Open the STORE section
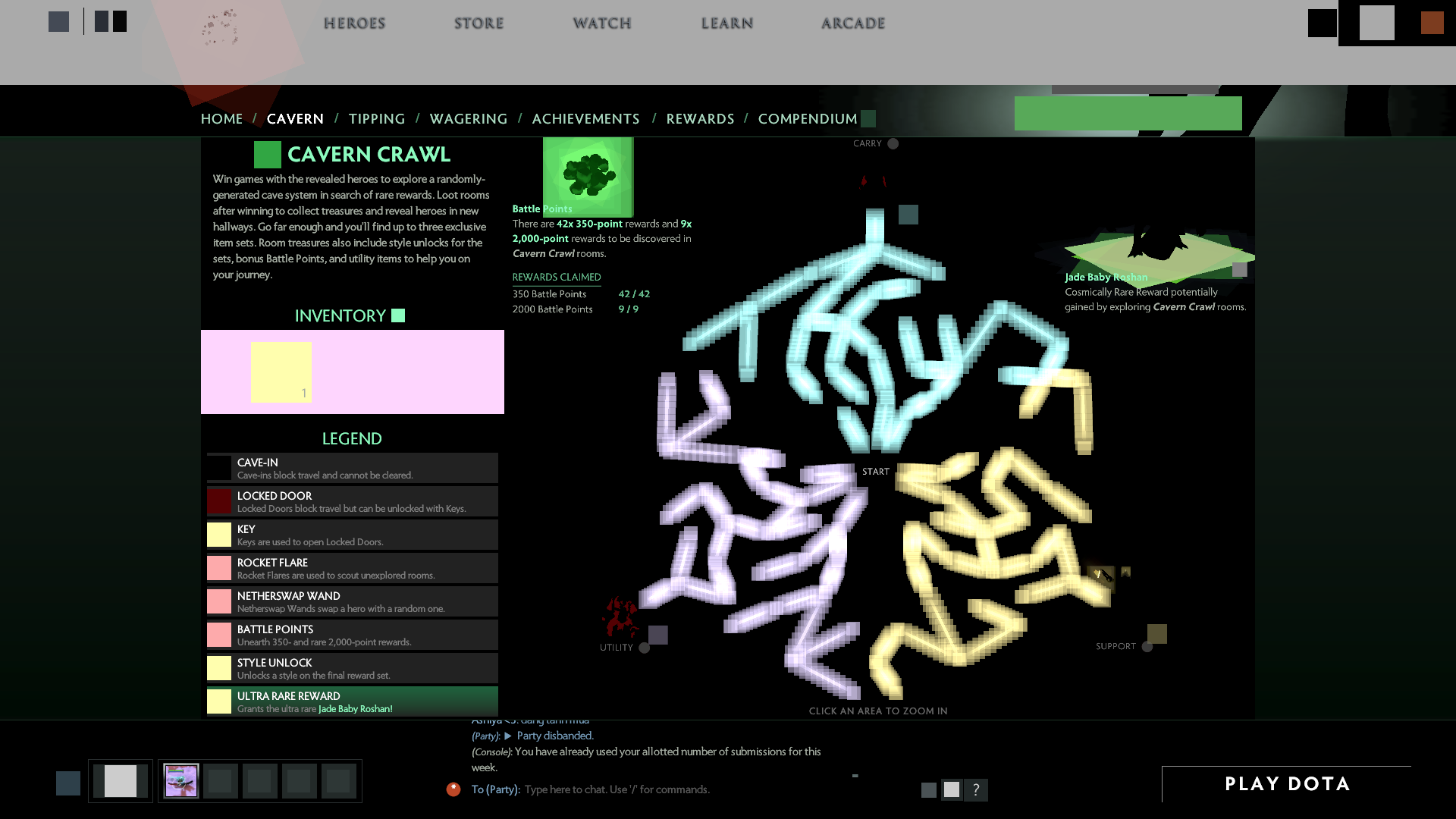 [x=479, y=23]
